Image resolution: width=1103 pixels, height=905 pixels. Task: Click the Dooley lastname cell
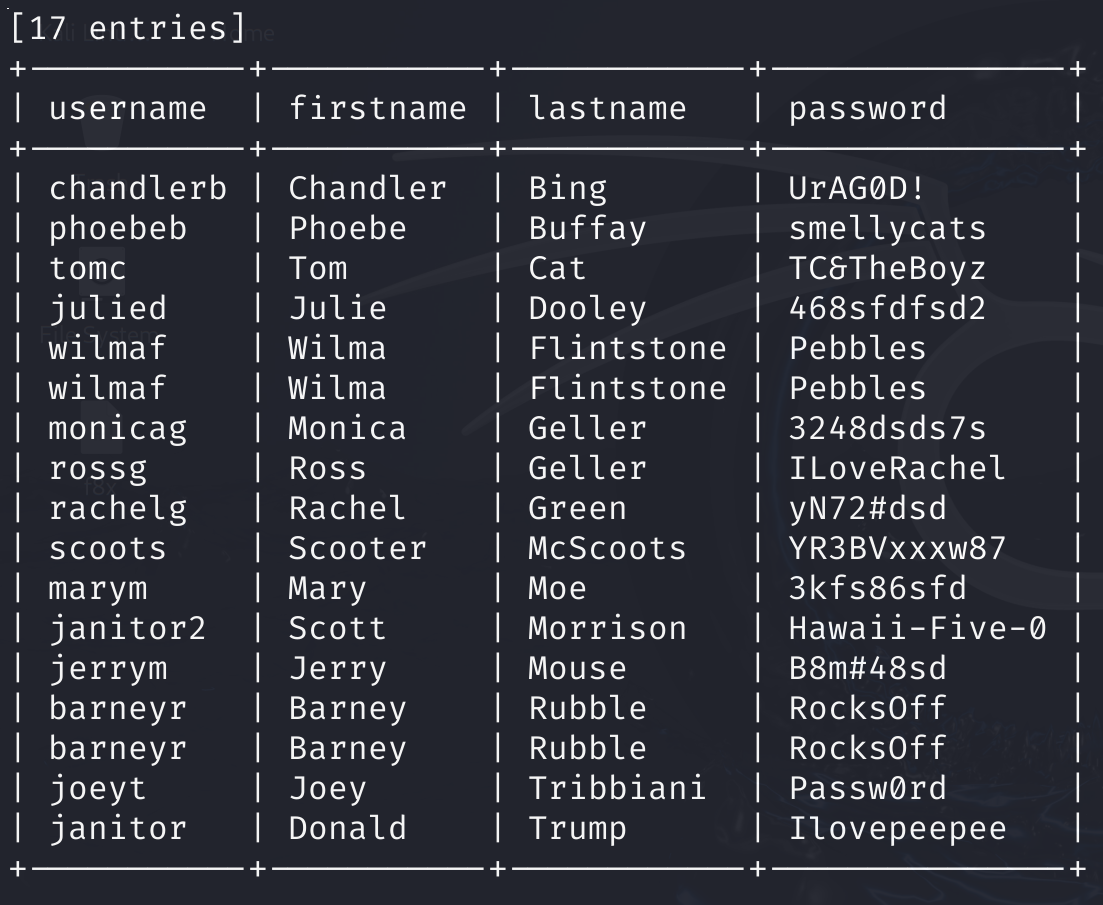tap(587, 309)
